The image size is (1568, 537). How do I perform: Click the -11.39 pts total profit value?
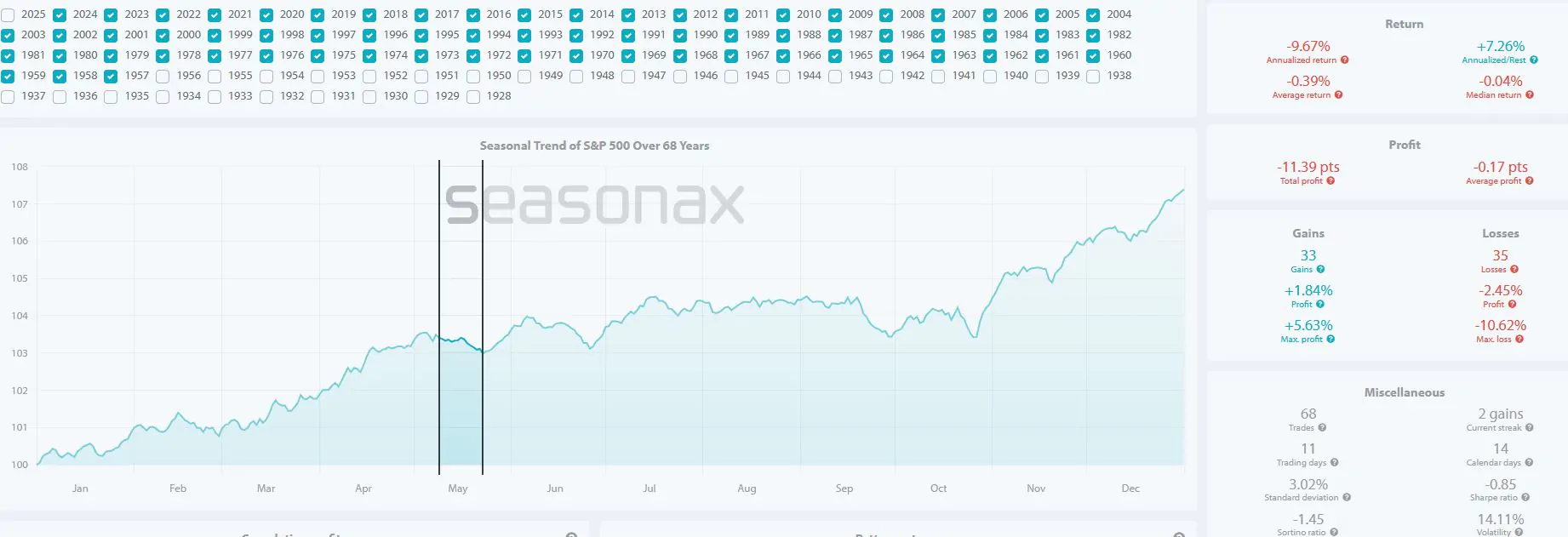(x=1308, y=168)
